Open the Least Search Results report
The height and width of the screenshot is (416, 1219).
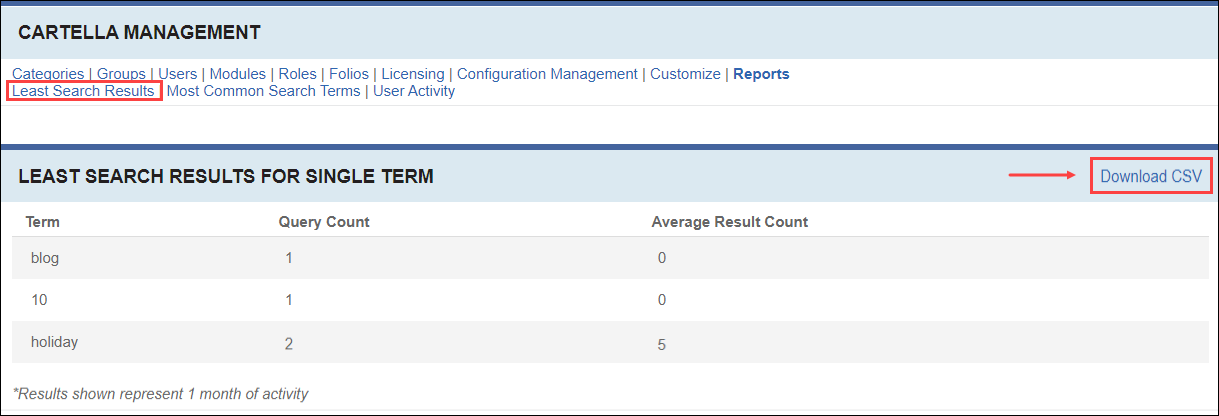click(x=83, y=91)
